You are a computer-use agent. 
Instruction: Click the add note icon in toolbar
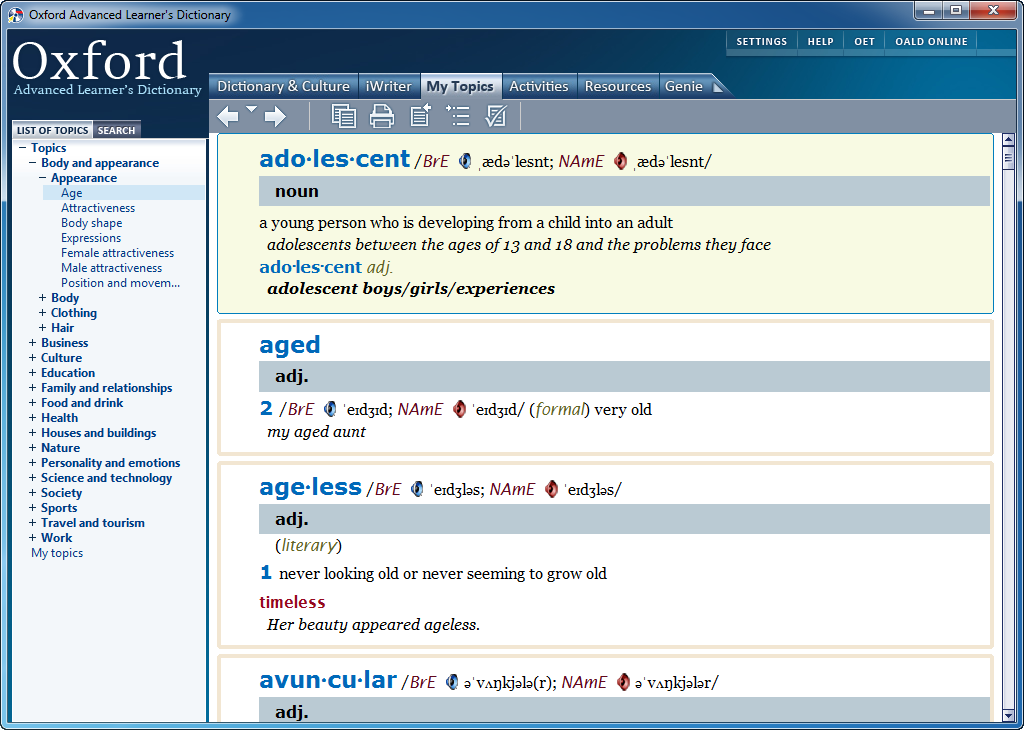pos(420,117)
